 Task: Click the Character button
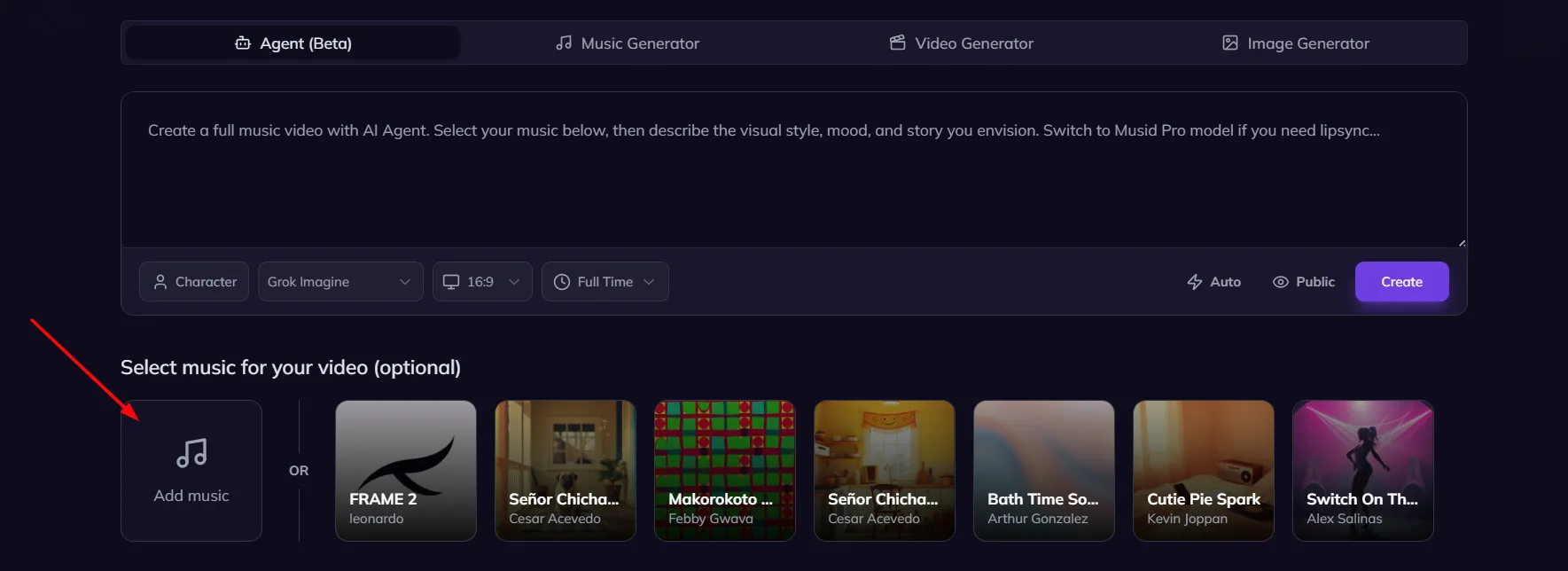194,281
